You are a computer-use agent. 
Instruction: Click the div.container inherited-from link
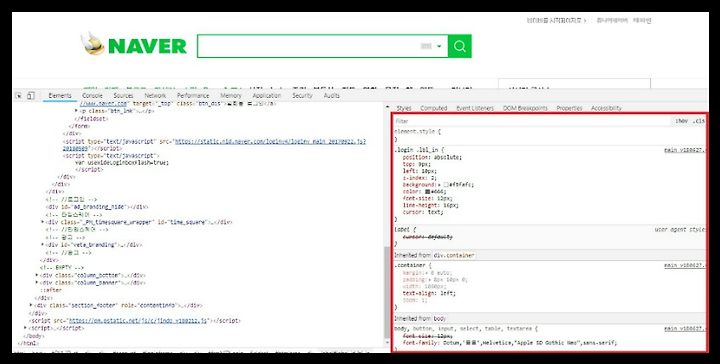coord(454,255)
